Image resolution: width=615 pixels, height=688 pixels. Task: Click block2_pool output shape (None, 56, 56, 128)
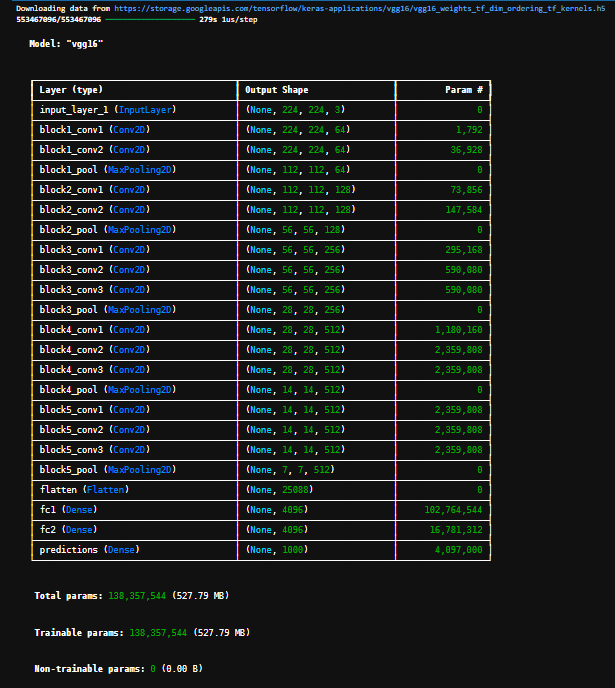[296, 230]
